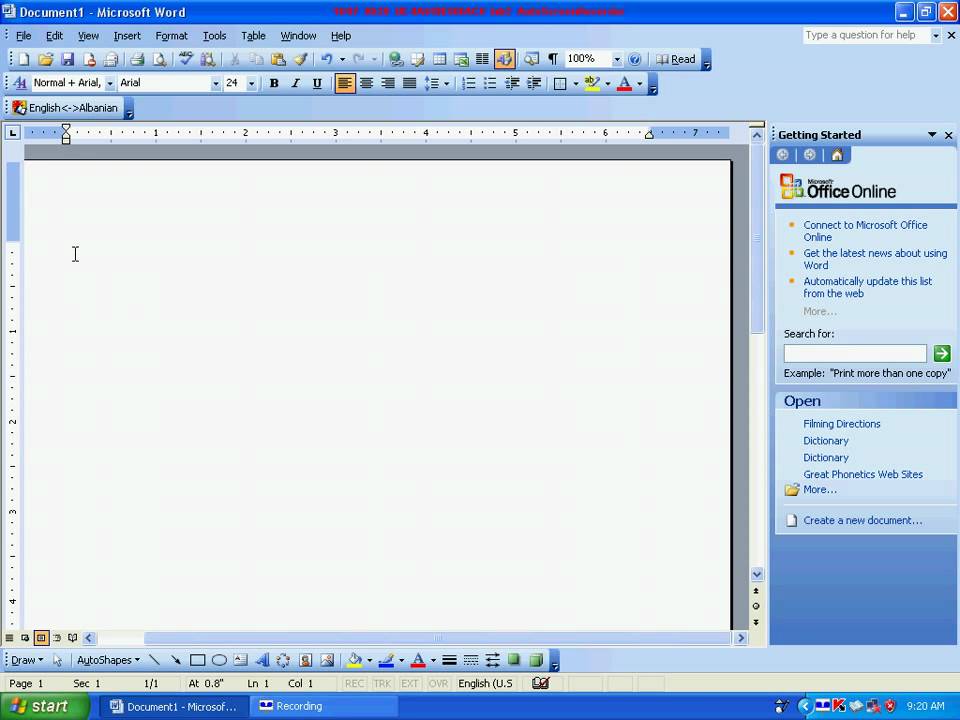Viewport: 960px width, 720px height.
Task: Insert WordArt from Drawing toolbar
Action: [262, 660]
